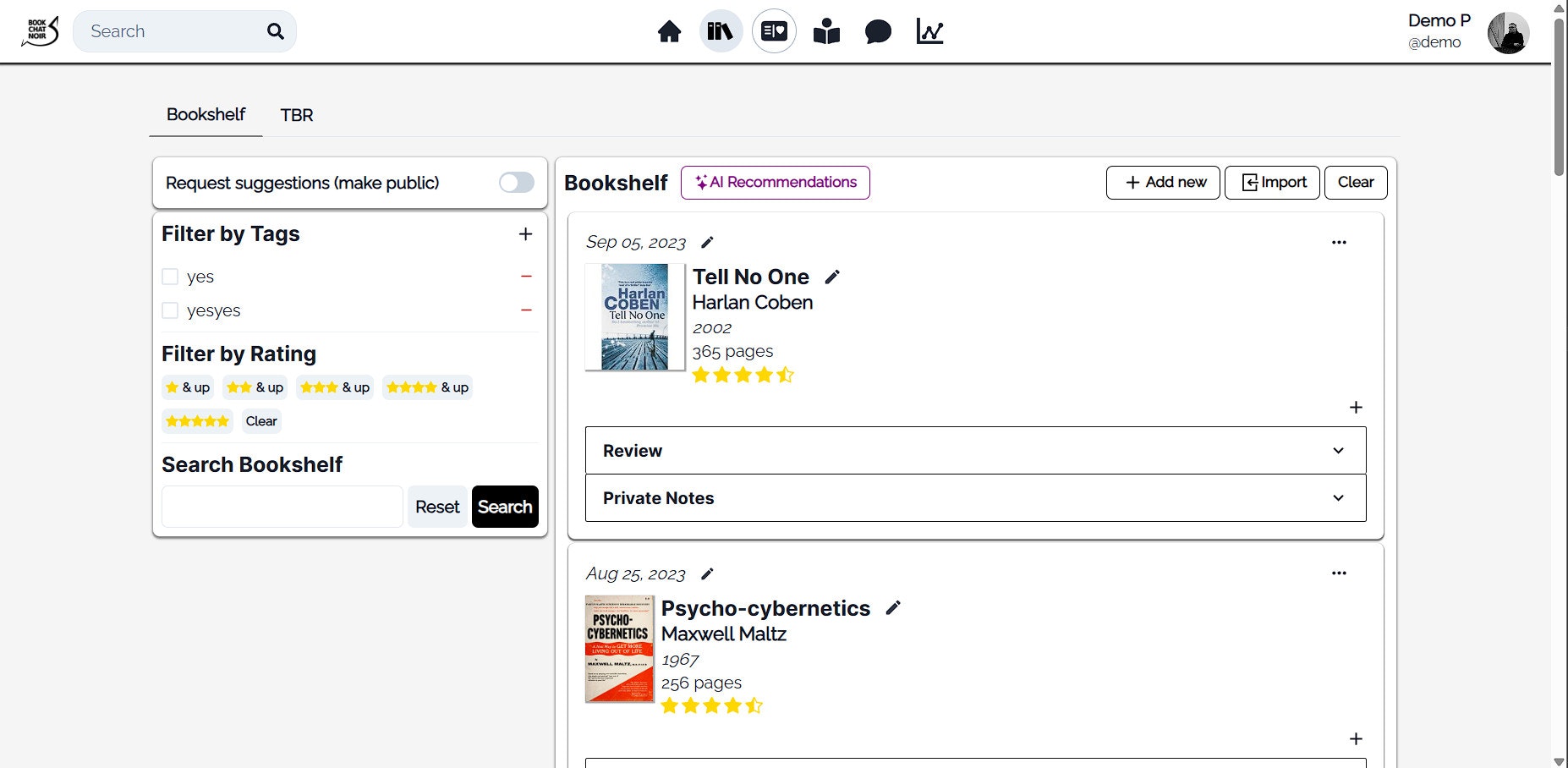Open the reading list heart-card icon
The height and width of the screenshot is (768, 1568).
[x=774, y=31]
